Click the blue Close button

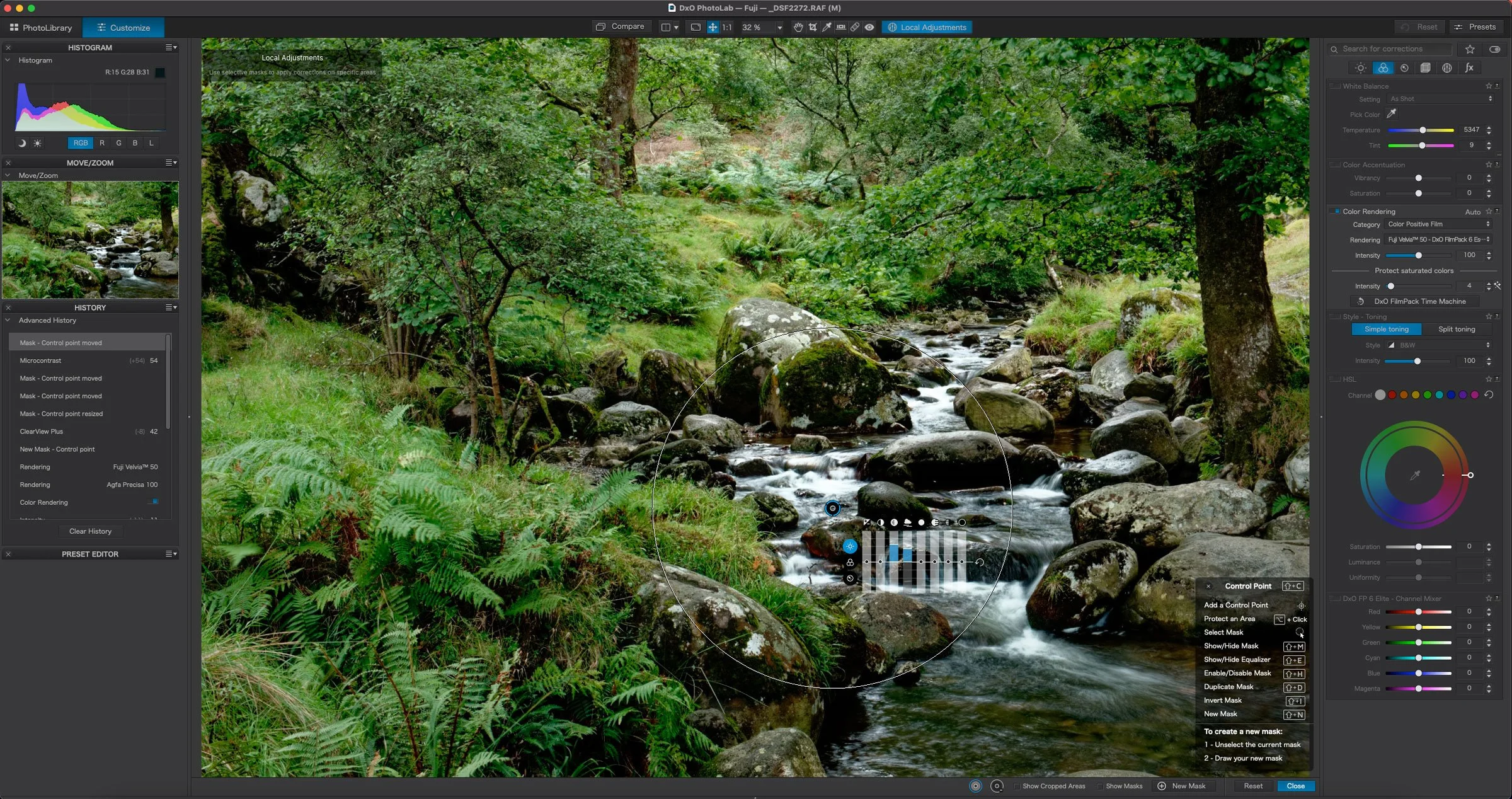[x=1295, y=786]
